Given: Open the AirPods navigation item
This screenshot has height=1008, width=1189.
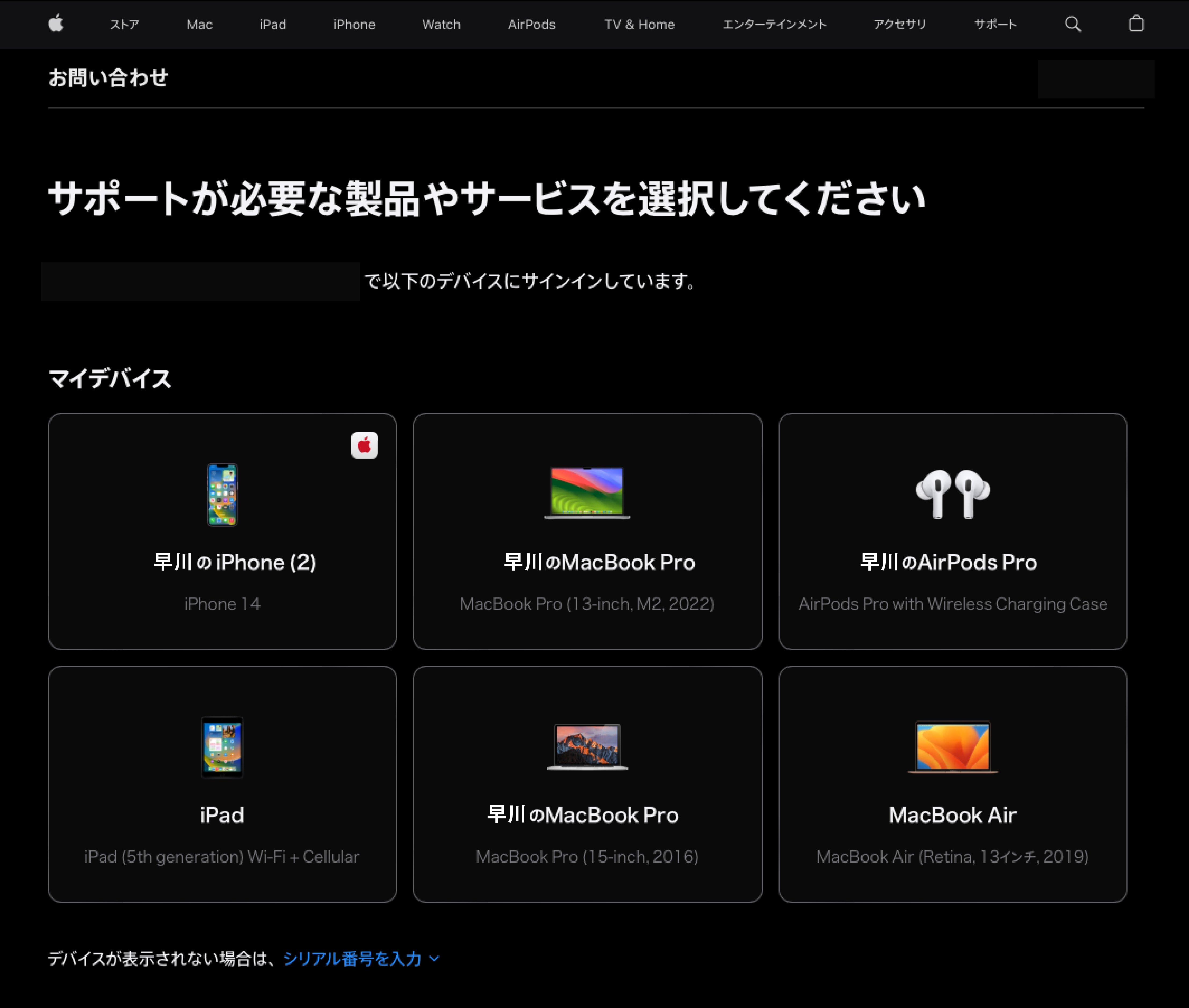Looking at the screenshot, I should tap(531, 25).
